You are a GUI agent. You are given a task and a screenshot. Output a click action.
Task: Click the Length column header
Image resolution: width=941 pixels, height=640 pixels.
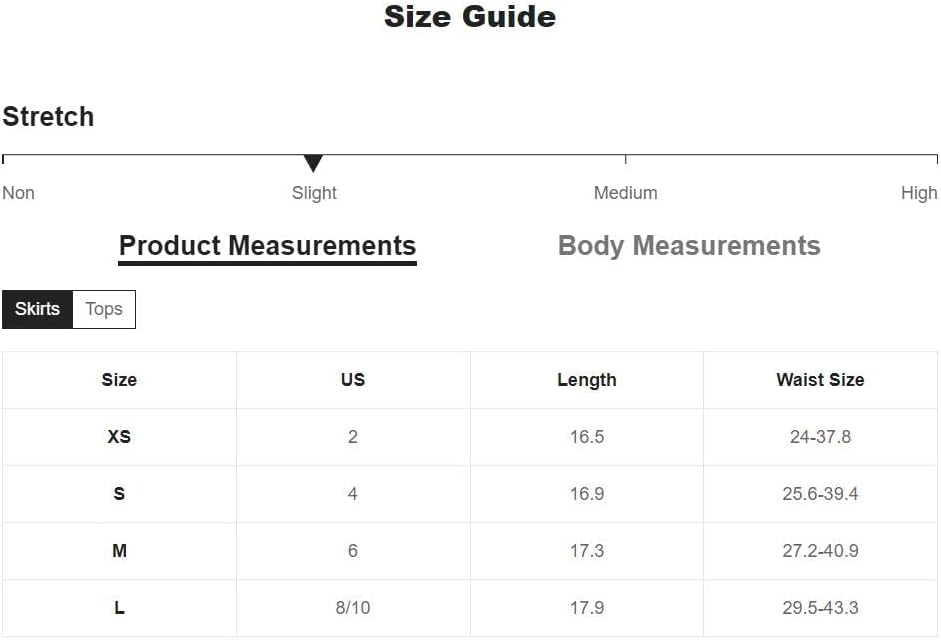tap(587, 380)
